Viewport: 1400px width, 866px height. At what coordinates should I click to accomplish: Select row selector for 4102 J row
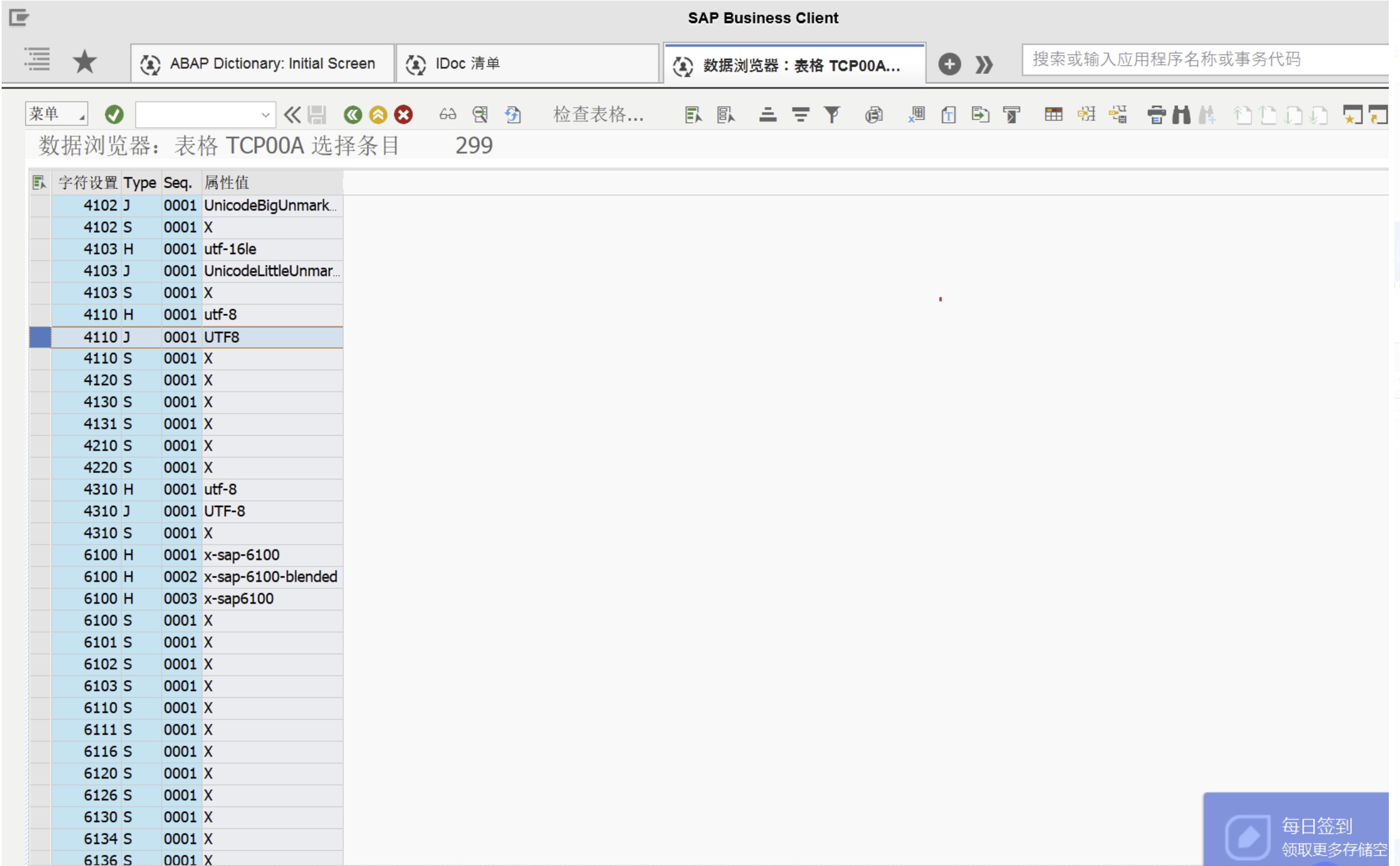40,206
